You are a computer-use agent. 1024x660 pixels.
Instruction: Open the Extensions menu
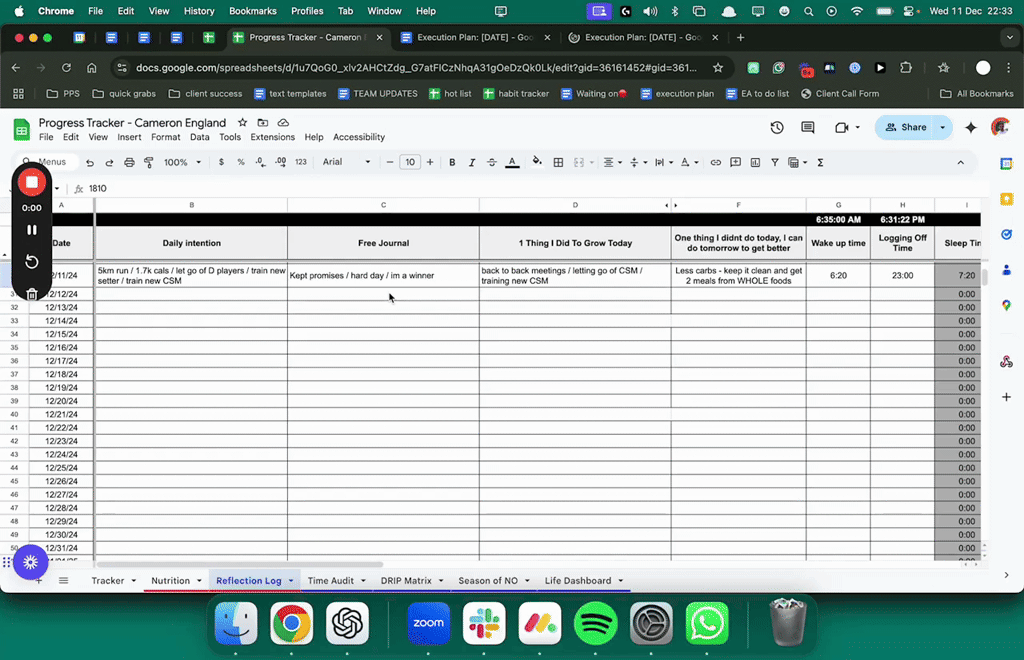click(x=272, y=137)
